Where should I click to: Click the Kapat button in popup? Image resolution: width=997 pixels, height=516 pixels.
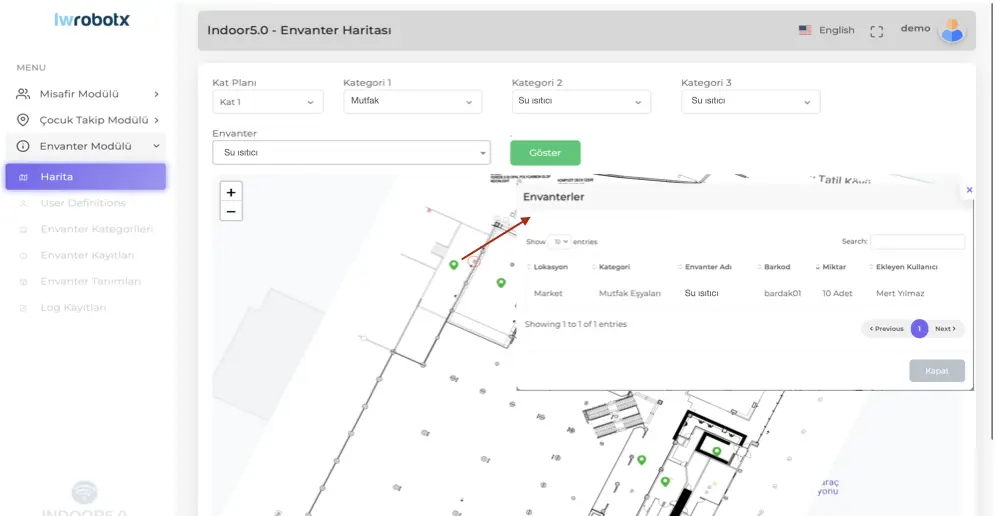pos(936,371)
